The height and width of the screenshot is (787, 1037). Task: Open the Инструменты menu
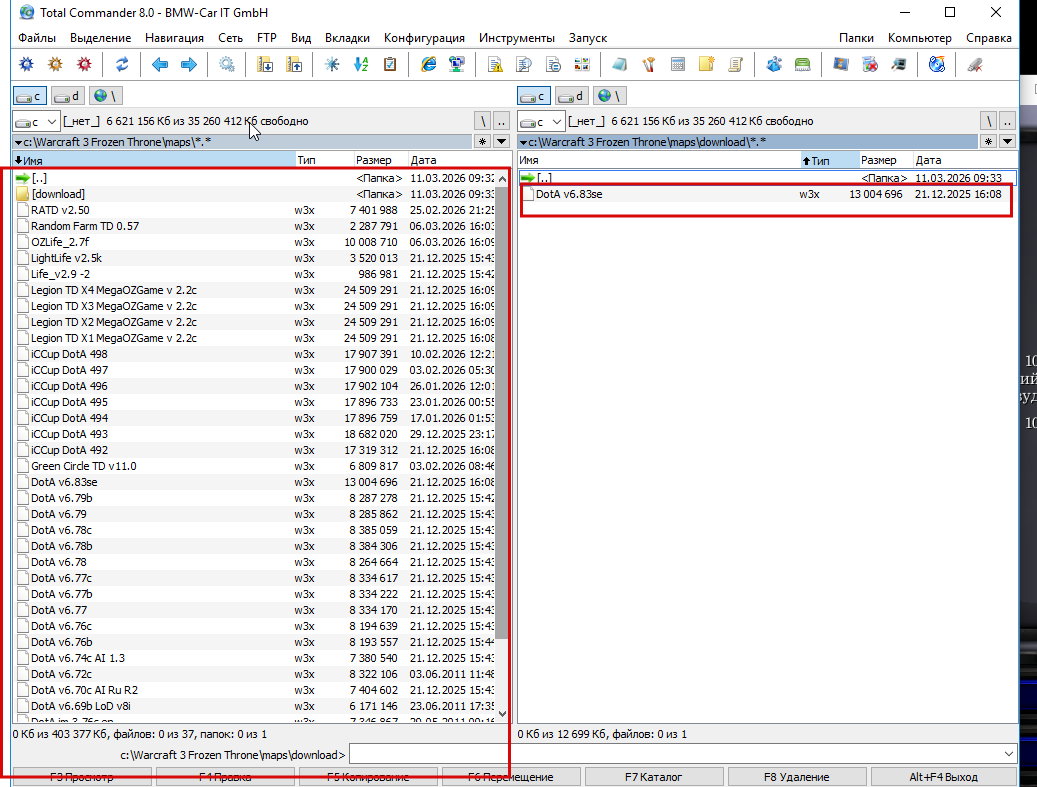point(517,38)
